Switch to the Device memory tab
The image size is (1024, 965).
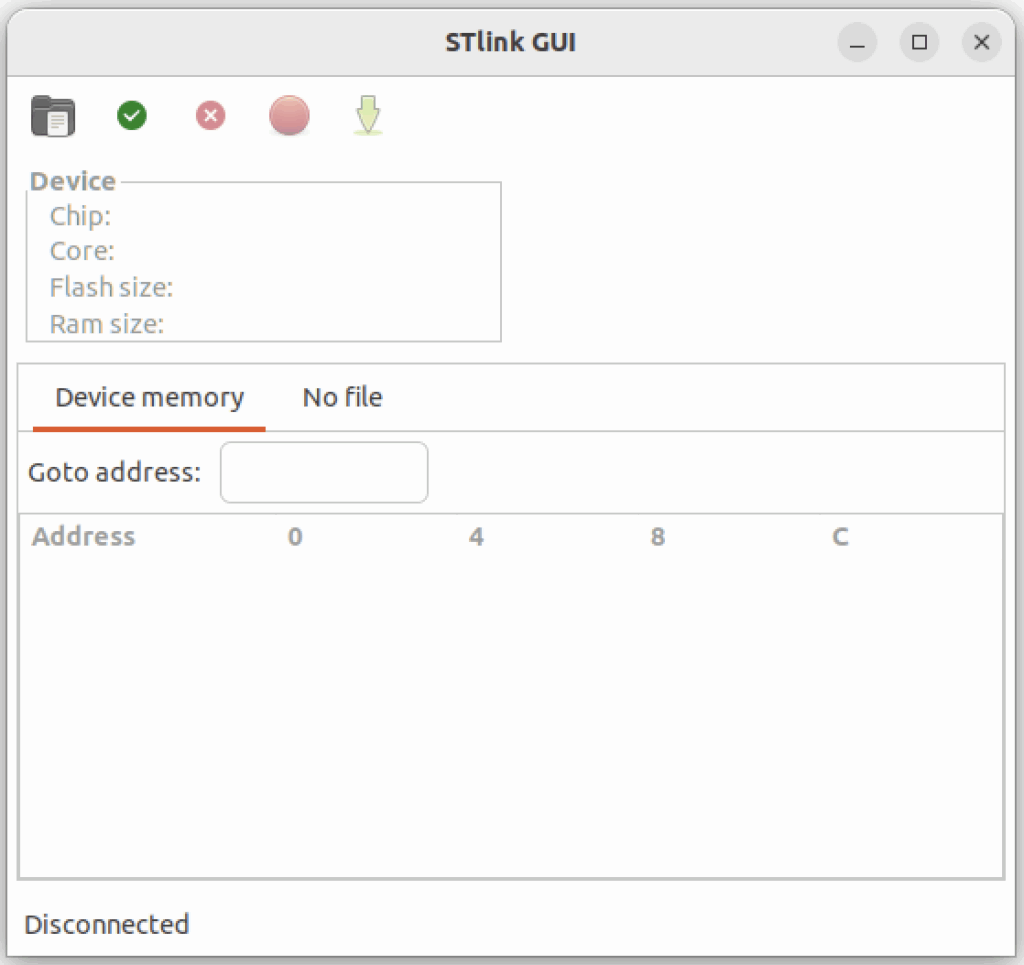coord(149,398)
